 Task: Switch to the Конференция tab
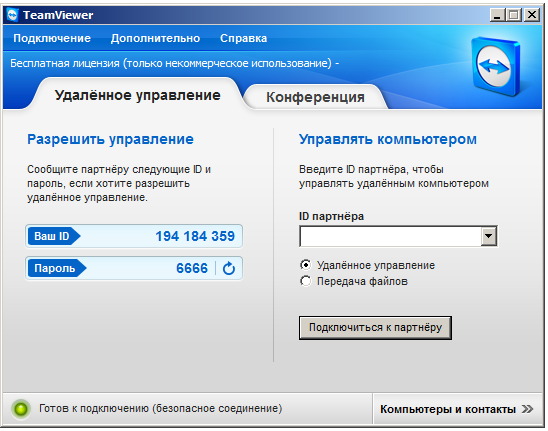pos(316,97)
